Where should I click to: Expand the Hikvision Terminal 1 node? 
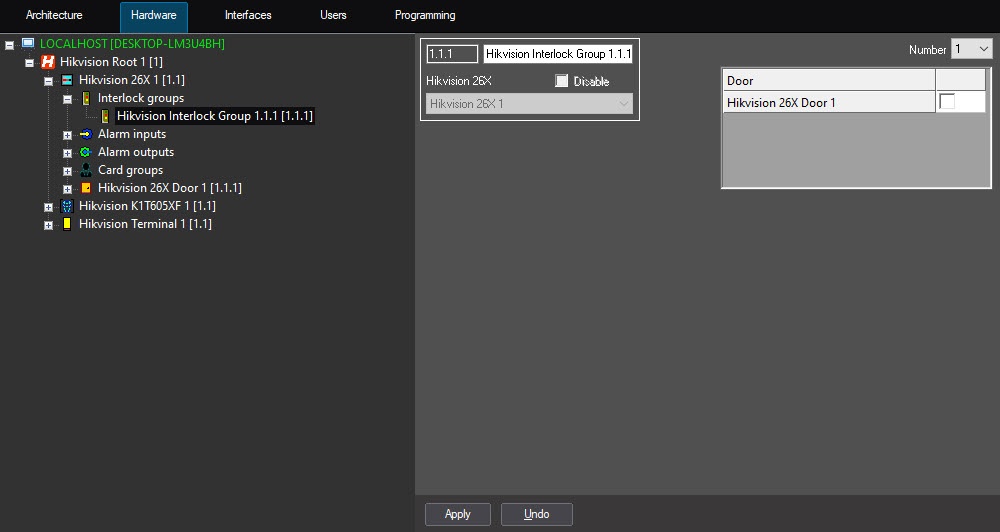pyautogui.click(x=48, y=225)
